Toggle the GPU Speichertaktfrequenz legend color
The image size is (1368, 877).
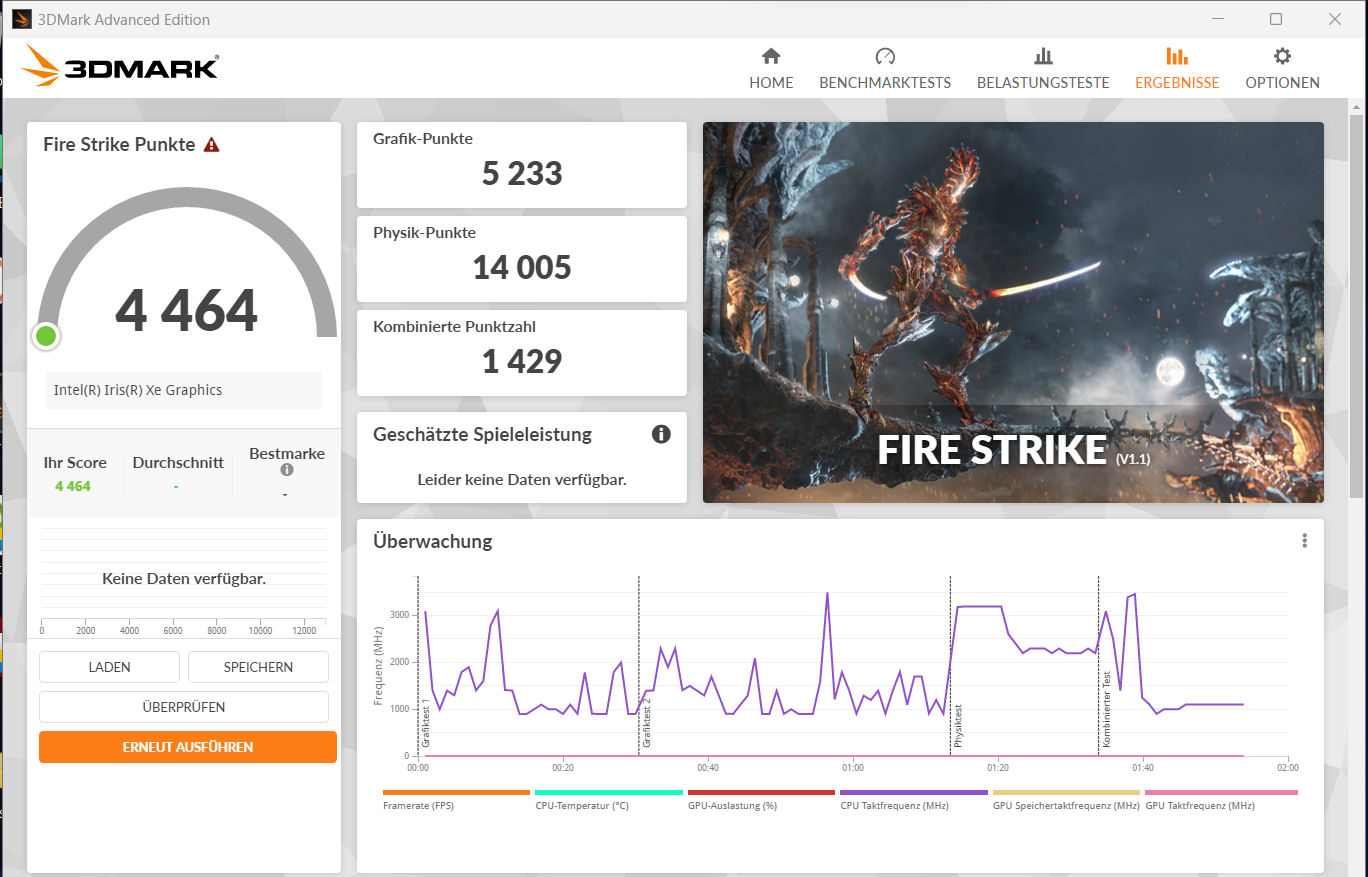1066,792
